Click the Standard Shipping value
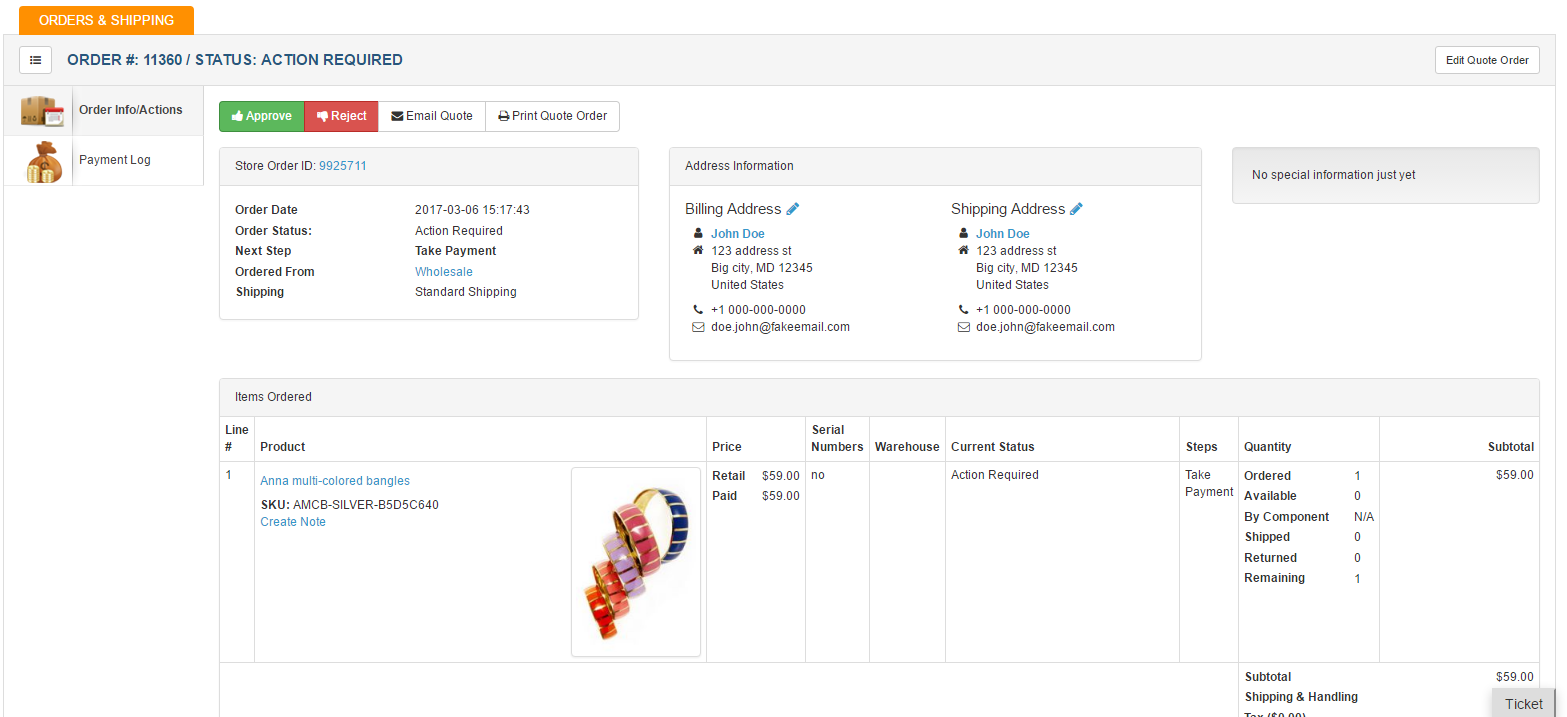Viewport: 1567px width, 717px height. coord(466,292)
